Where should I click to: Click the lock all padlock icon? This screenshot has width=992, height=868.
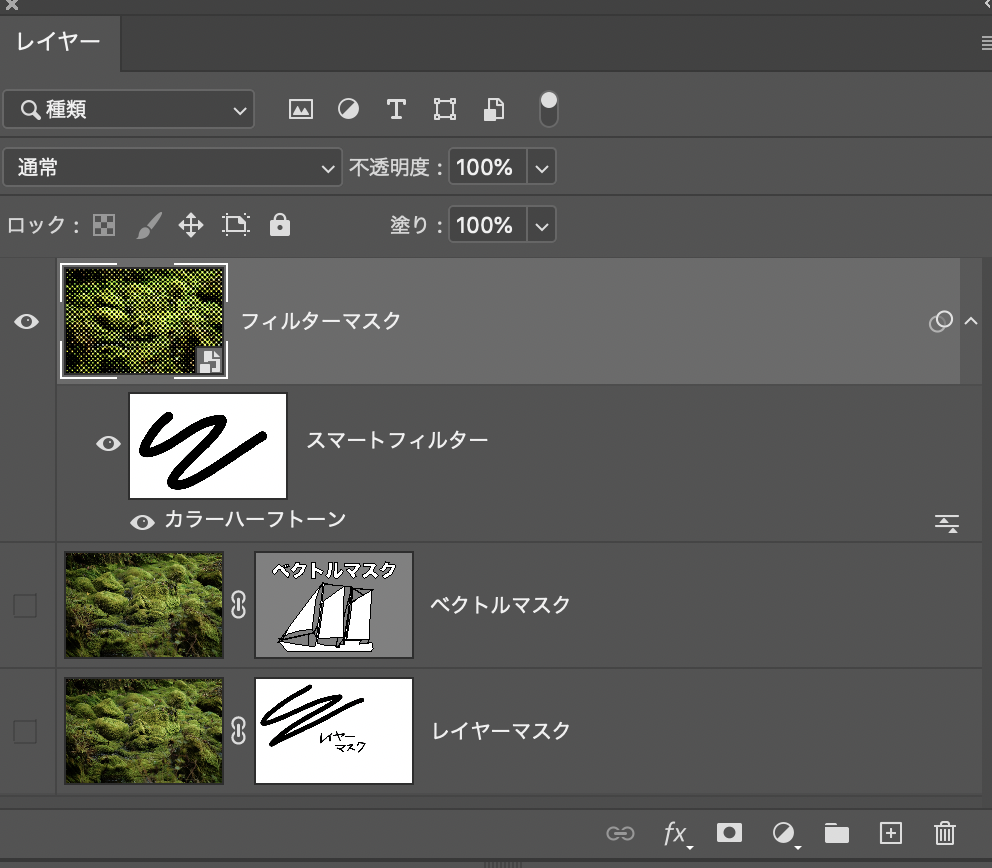(x=280, y=225)
